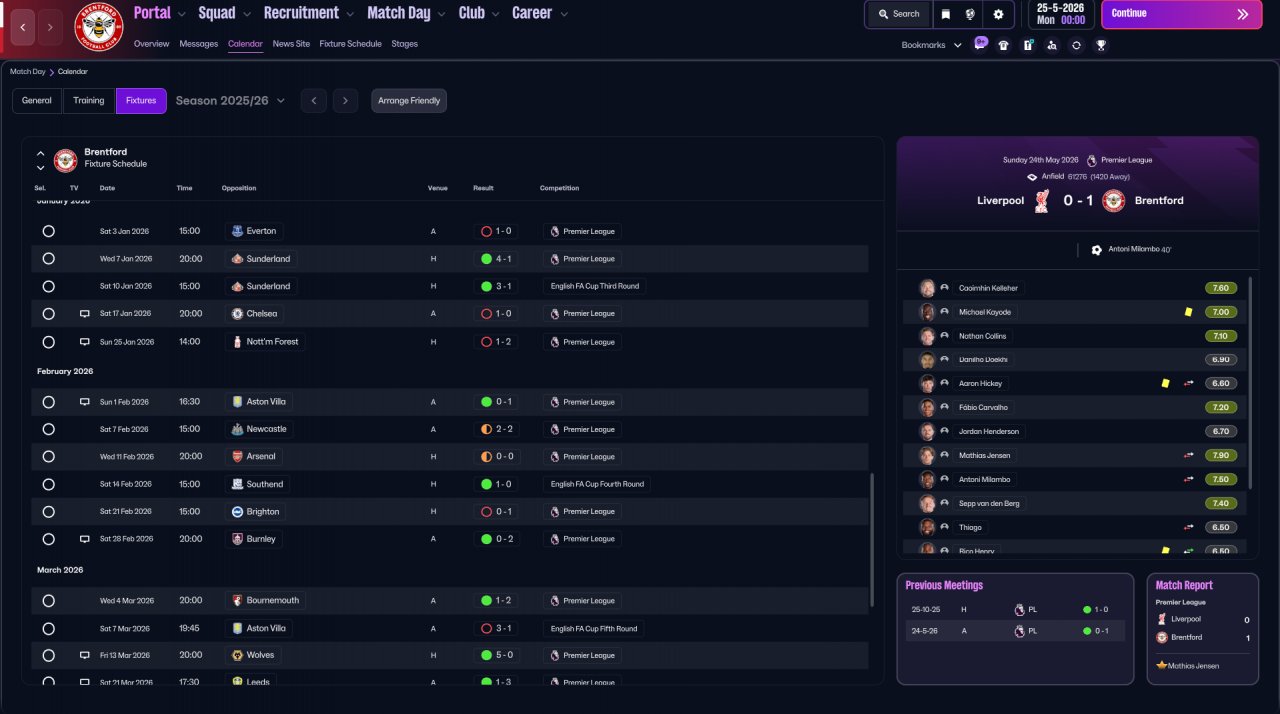Viewport: 1280px width, 714px height.
Task: Click the up chevron beside Brentford Fixture Schedule
Action: click(40, 153)
